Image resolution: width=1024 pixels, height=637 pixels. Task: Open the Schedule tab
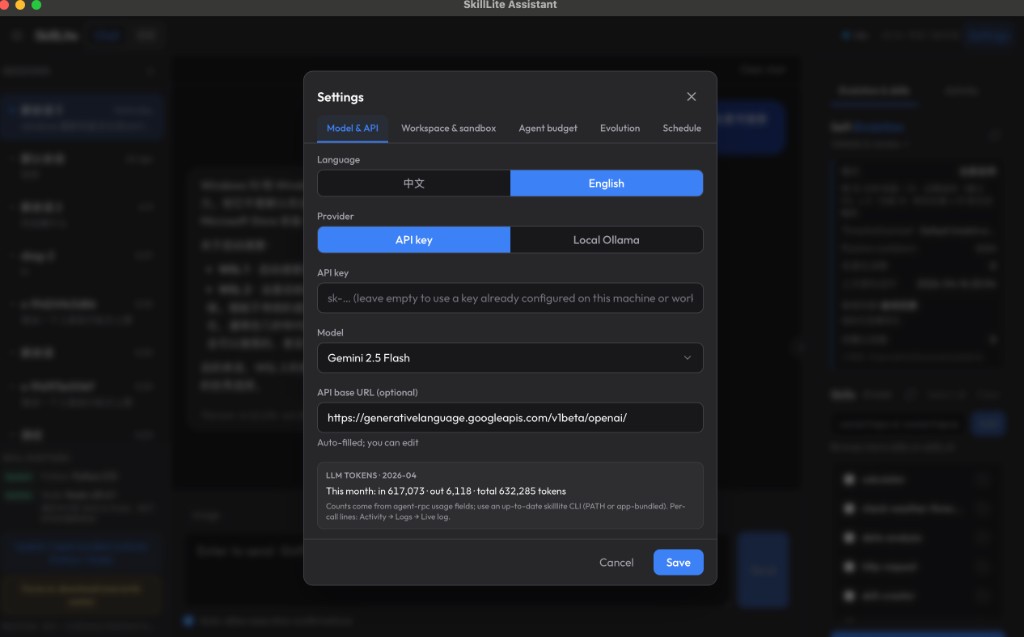click(681, 128)
